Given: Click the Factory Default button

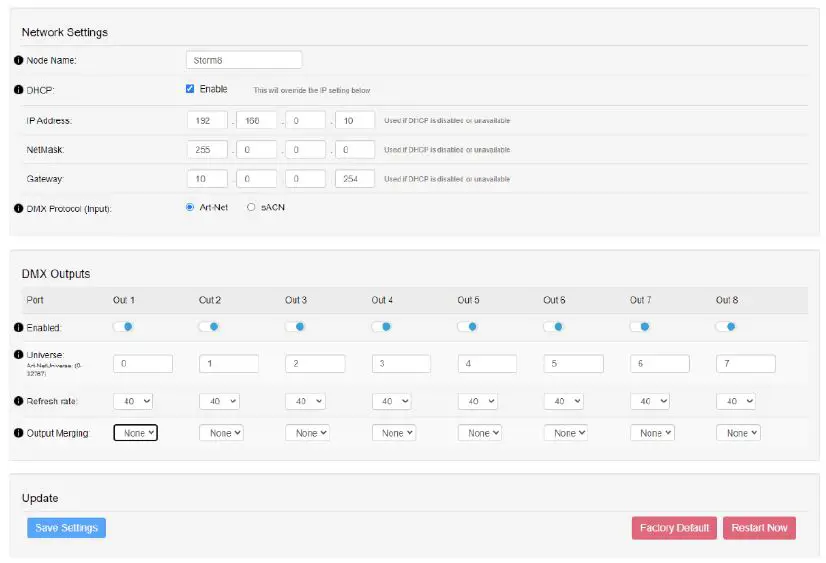Looking at the screenshot, I should pos(674,528).
